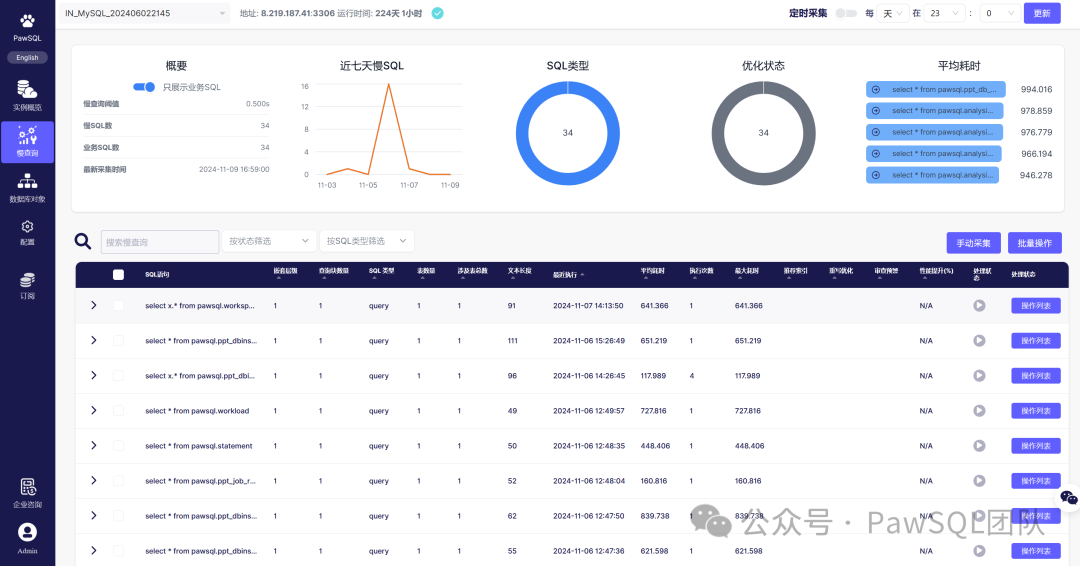Open the 按状态筛选 filter dropdown
This screenshot has height=566, width=1080.
pyautogui.click(x=269, y=241)
